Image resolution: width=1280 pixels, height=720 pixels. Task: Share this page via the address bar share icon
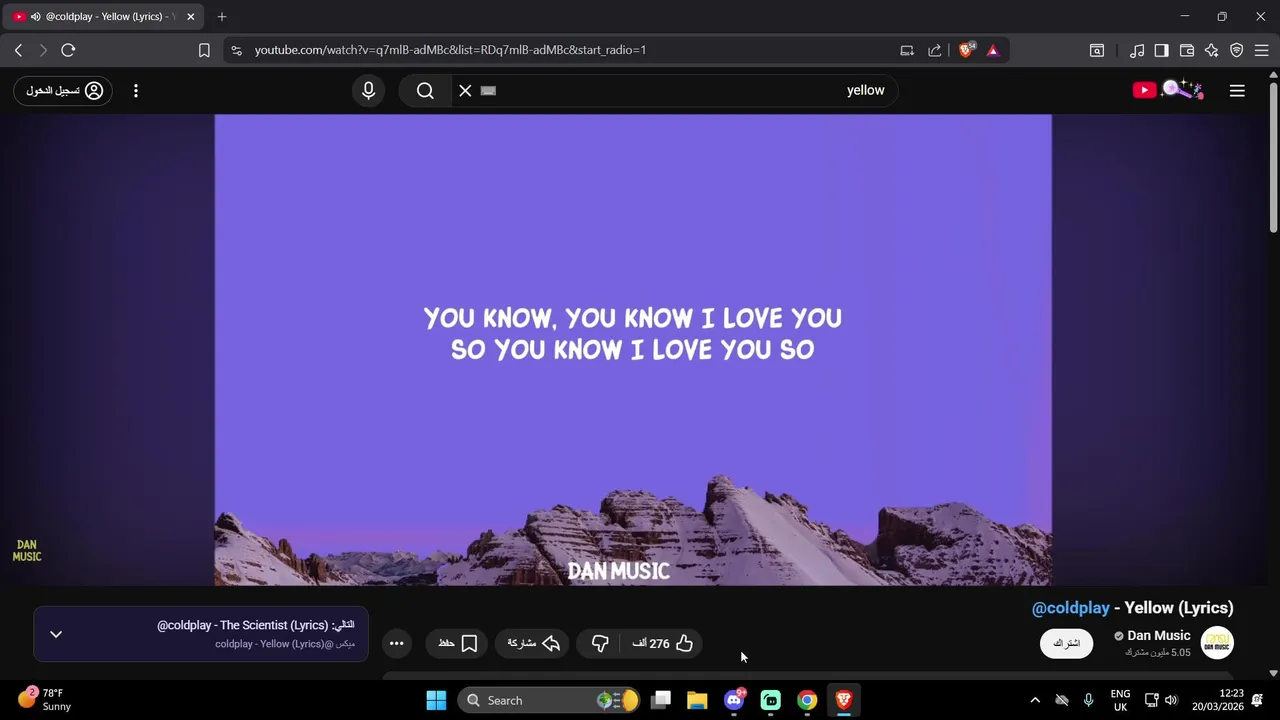pyautogui.click(x=935, y=50)
